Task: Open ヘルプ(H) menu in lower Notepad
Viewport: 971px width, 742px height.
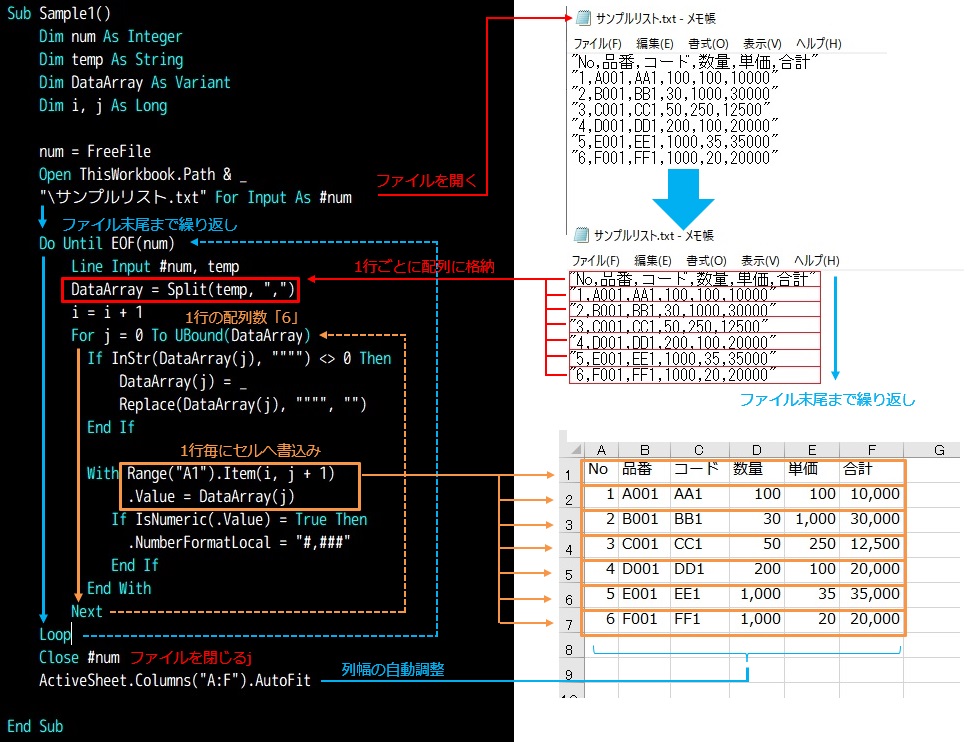Action: 817,260
